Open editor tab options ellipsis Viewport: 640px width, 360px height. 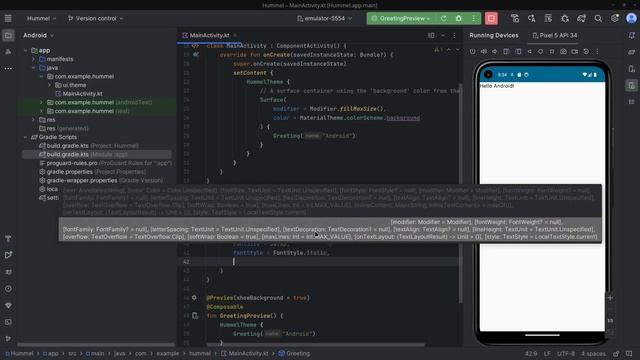coord(454,36)
